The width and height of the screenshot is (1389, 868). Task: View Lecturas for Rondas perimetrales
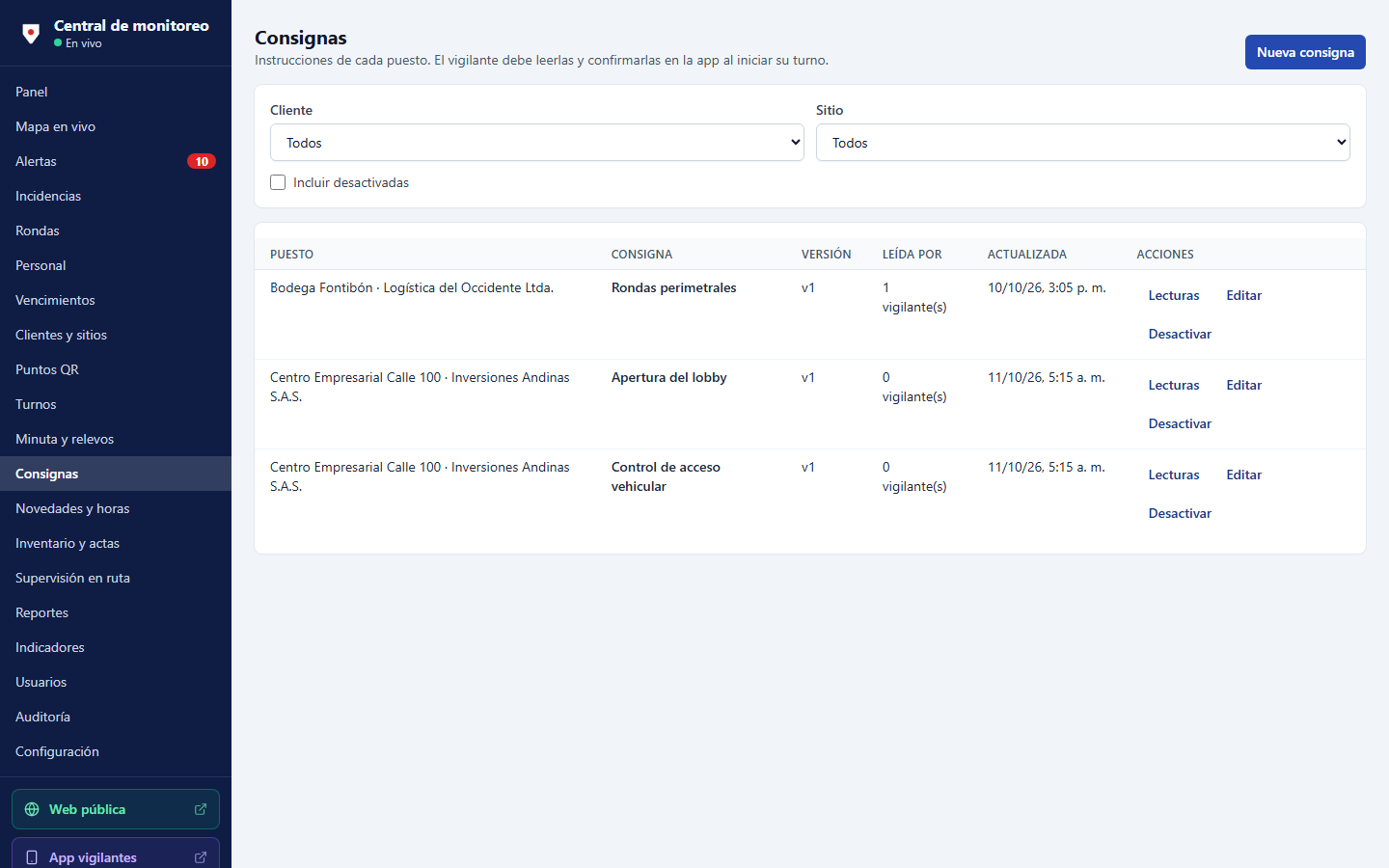click(1174, 295)
